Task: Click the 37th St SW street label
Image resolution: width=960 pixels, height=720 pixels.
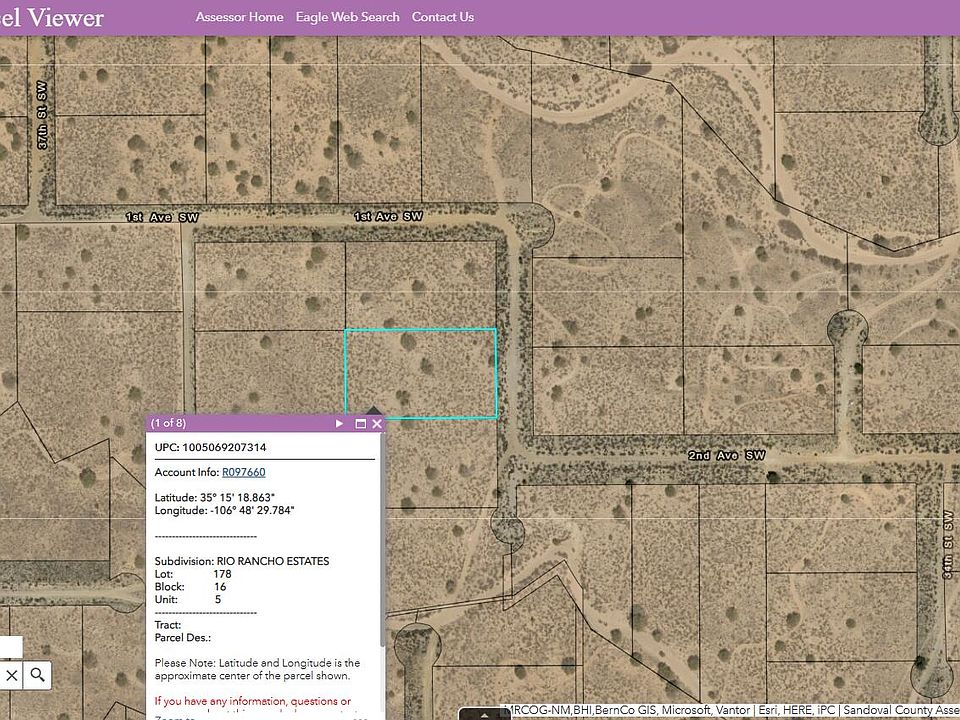Action: pos(42,115)
